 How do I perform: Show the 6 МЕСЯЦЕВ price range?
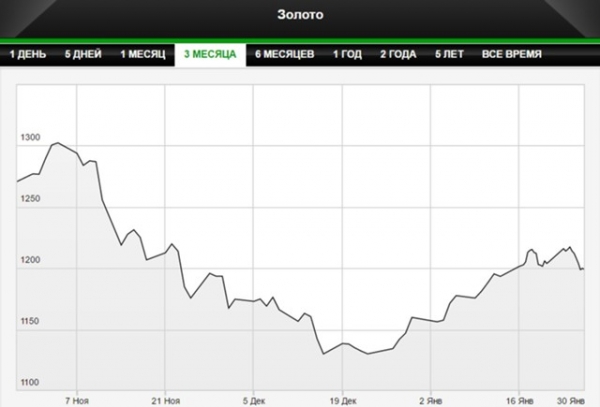pyautogui.click(x=285, y=54)
